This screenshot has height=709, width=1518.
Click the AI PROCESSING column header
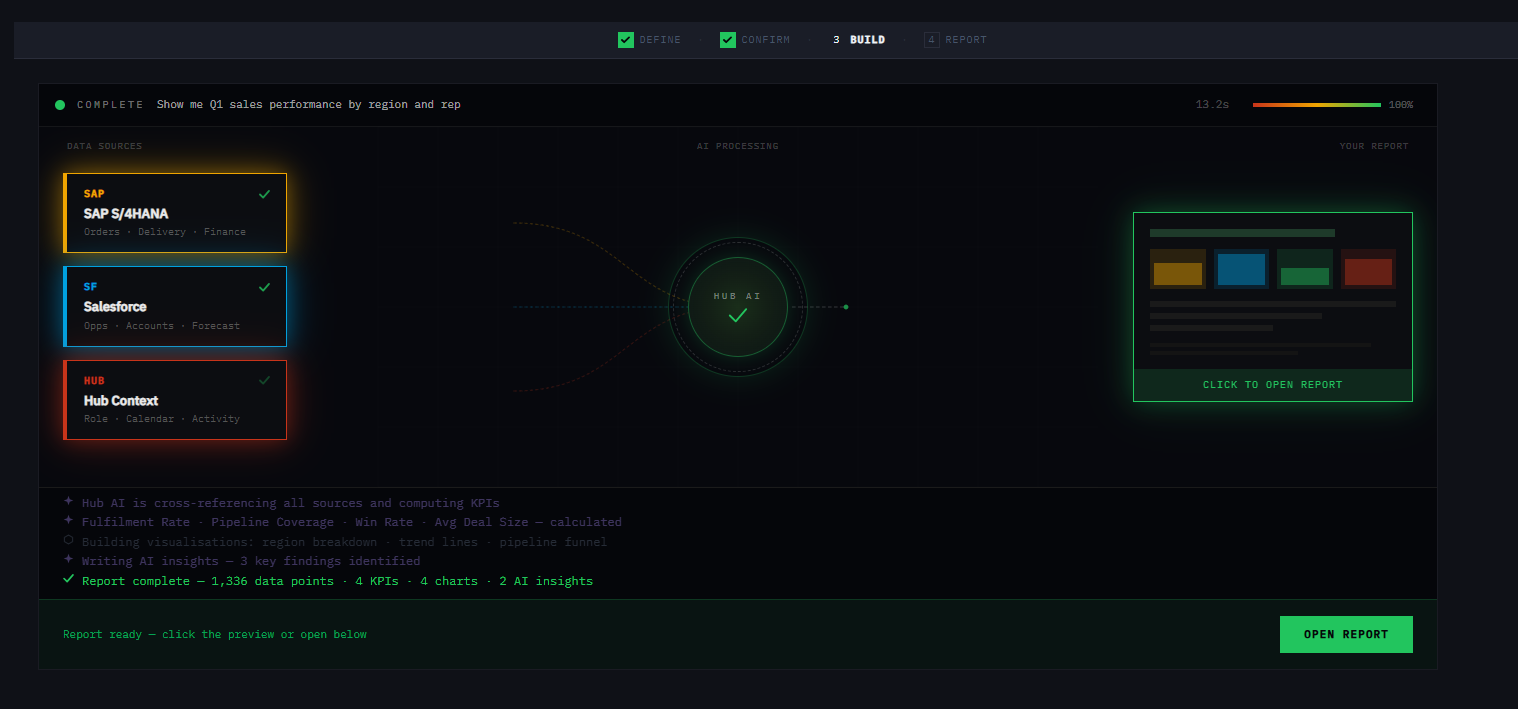[738, 146]
